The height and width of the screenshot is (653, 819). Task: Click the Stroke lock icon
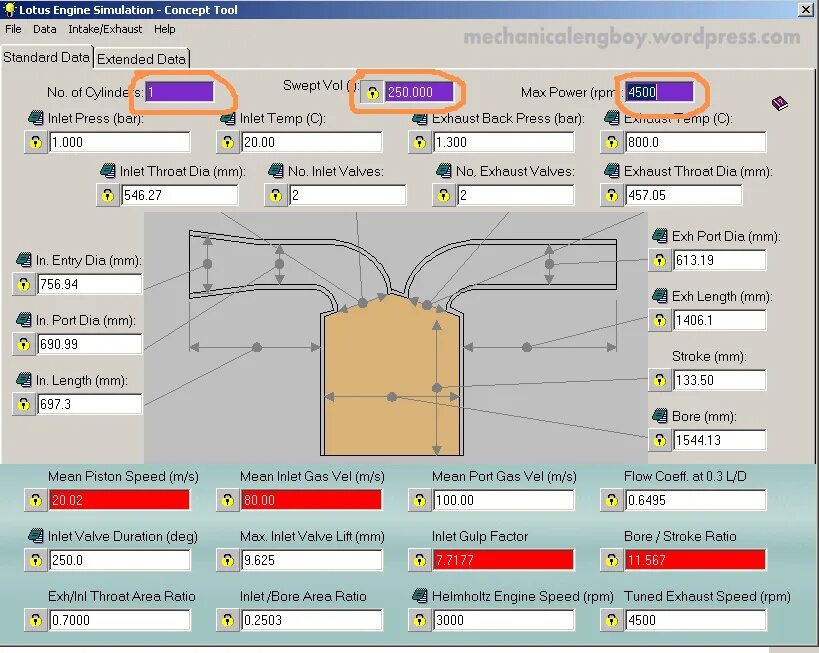click(x=660, y=380)
